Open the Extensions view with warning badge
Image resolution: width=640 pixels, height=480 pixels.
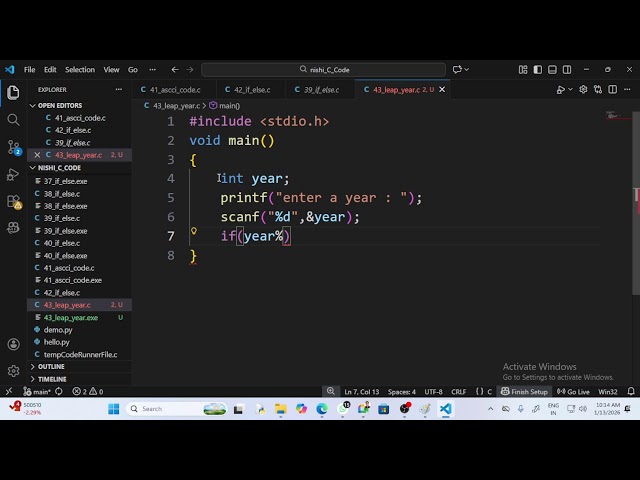click(x=14, y=202)
